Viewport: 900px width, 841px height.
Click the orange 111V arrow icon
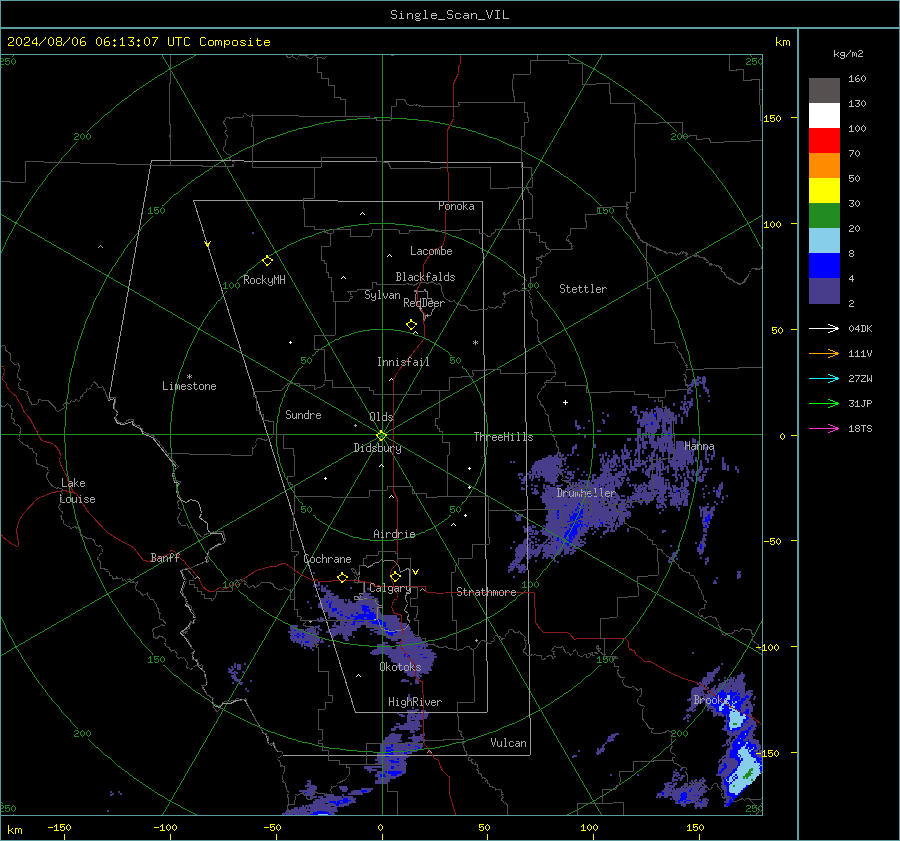(x=824, y=354)
